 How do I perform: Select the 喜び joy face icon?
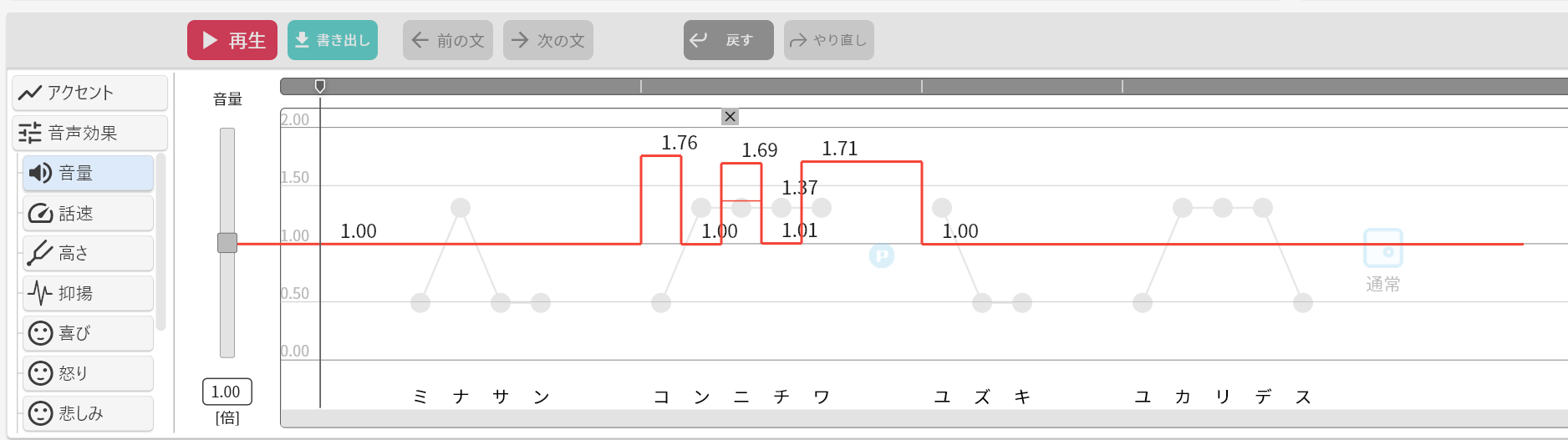[x=40, y=333]
